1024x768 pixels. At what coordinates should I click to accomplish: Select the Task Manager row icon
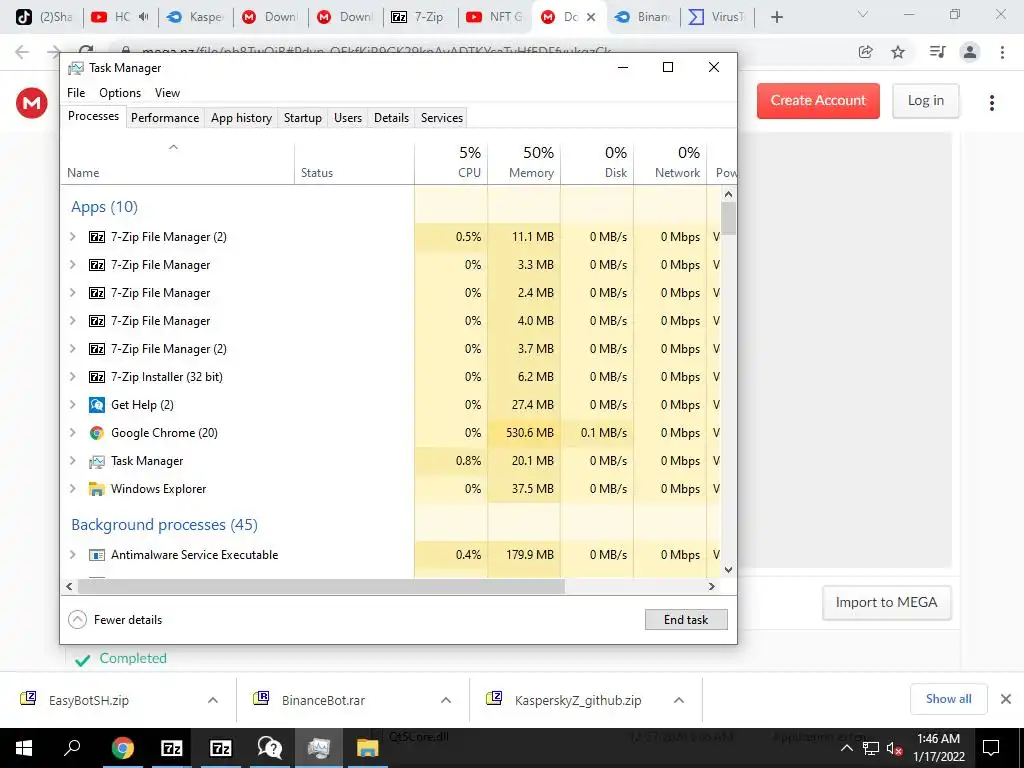coord(97,461)
